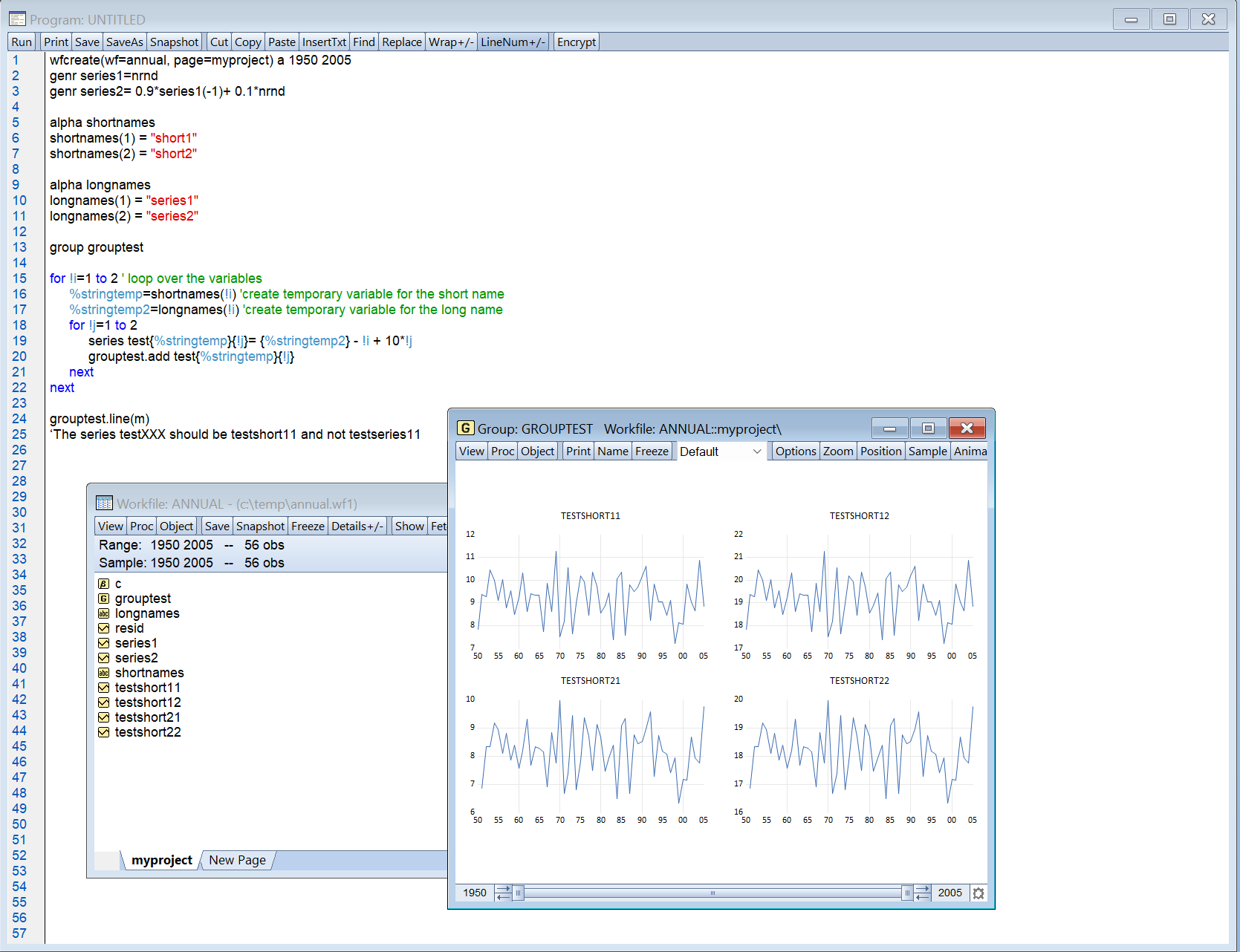The image size is (1240, 952).
Task: Click the left slider handle near 1950
Action: pos(519,893)
